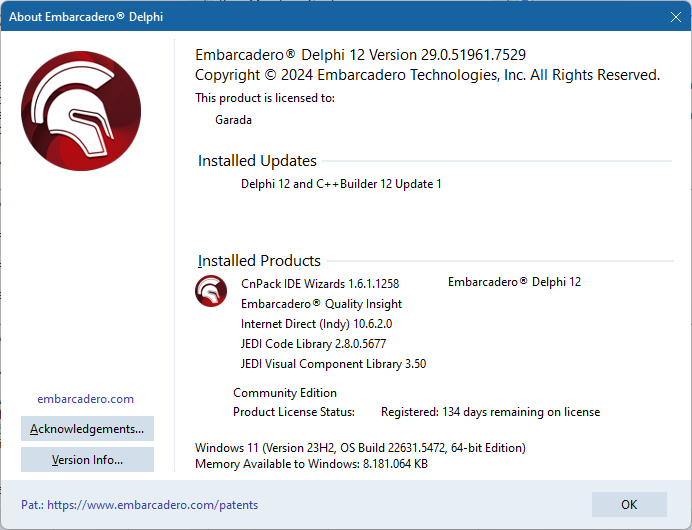Click Delphi 12 and C++Builder 12 Update 1
This screenshot has height=530, width=692.
coord(341,184)
